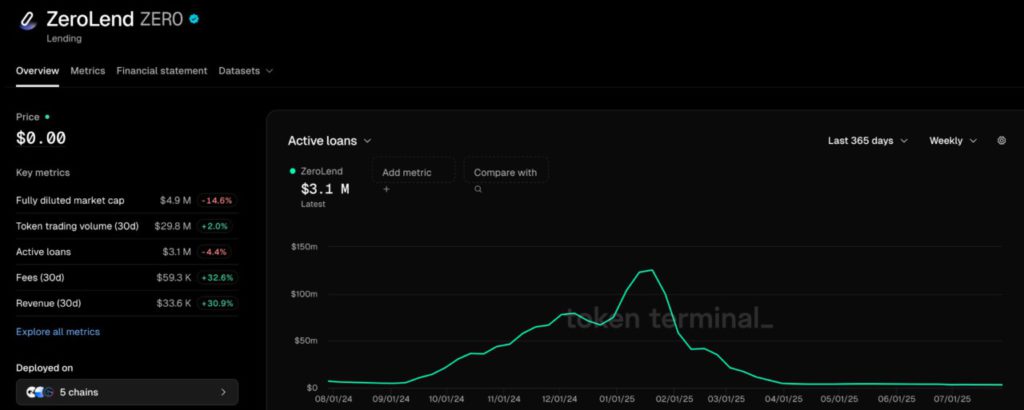Click the Compare with box
This screenshot has height=410, width=1024.
(505, 172)
